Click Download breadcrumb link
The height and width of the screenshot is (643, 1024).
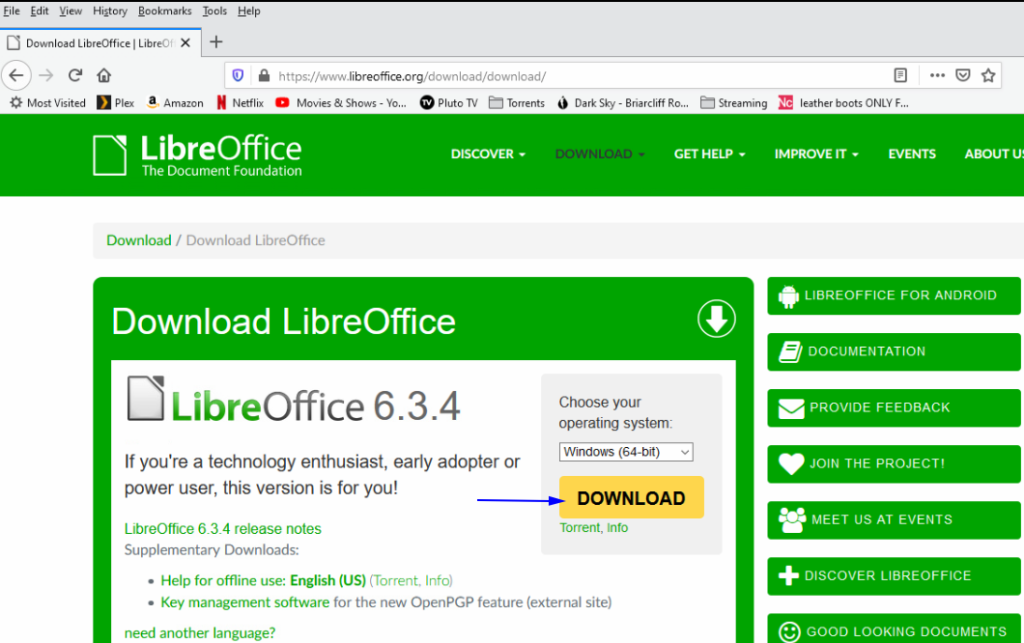(x=138, y=240)
